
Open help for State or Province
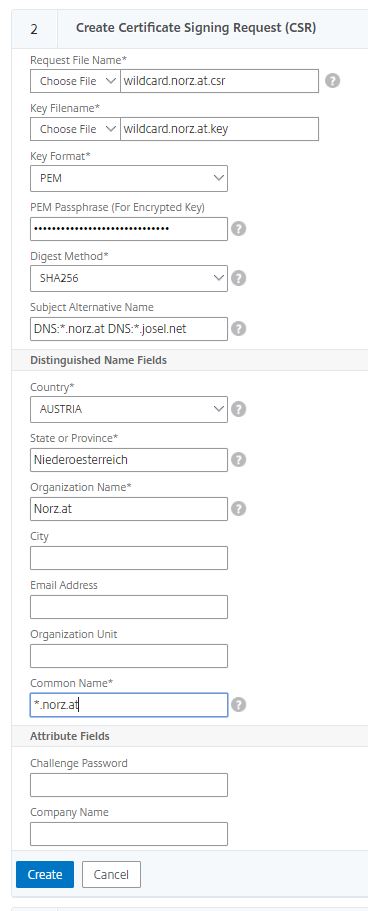[238, 460]
